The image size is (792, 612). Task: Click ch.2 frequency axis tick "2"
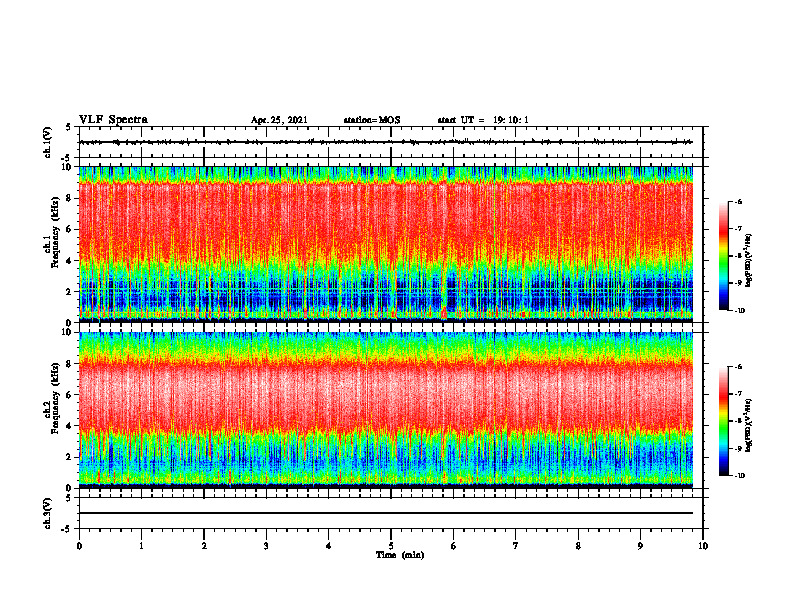(70, 457)
